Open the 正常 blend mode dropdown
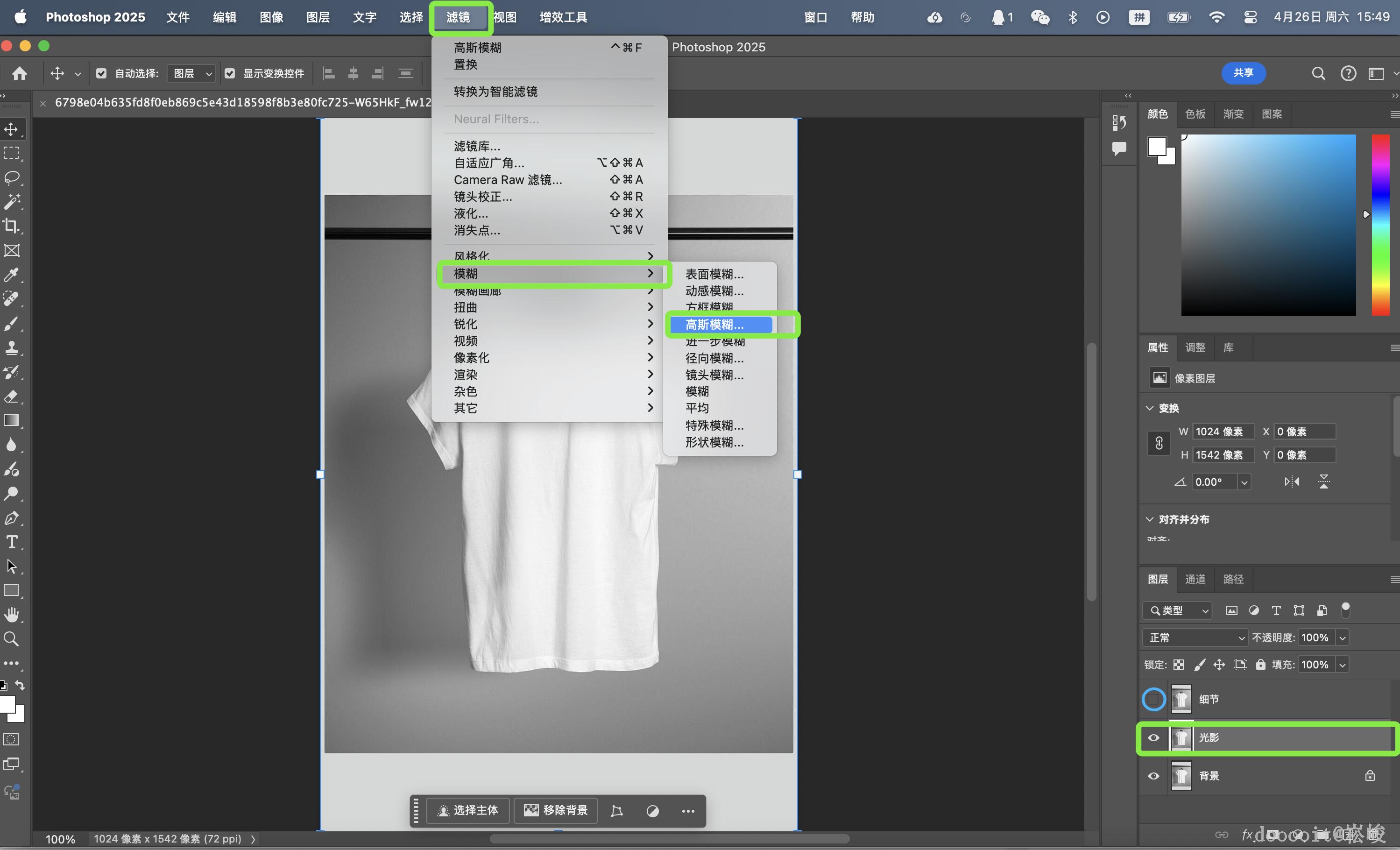The height and width of the screenshot is (850, 1400). (x=1195, y=637)
